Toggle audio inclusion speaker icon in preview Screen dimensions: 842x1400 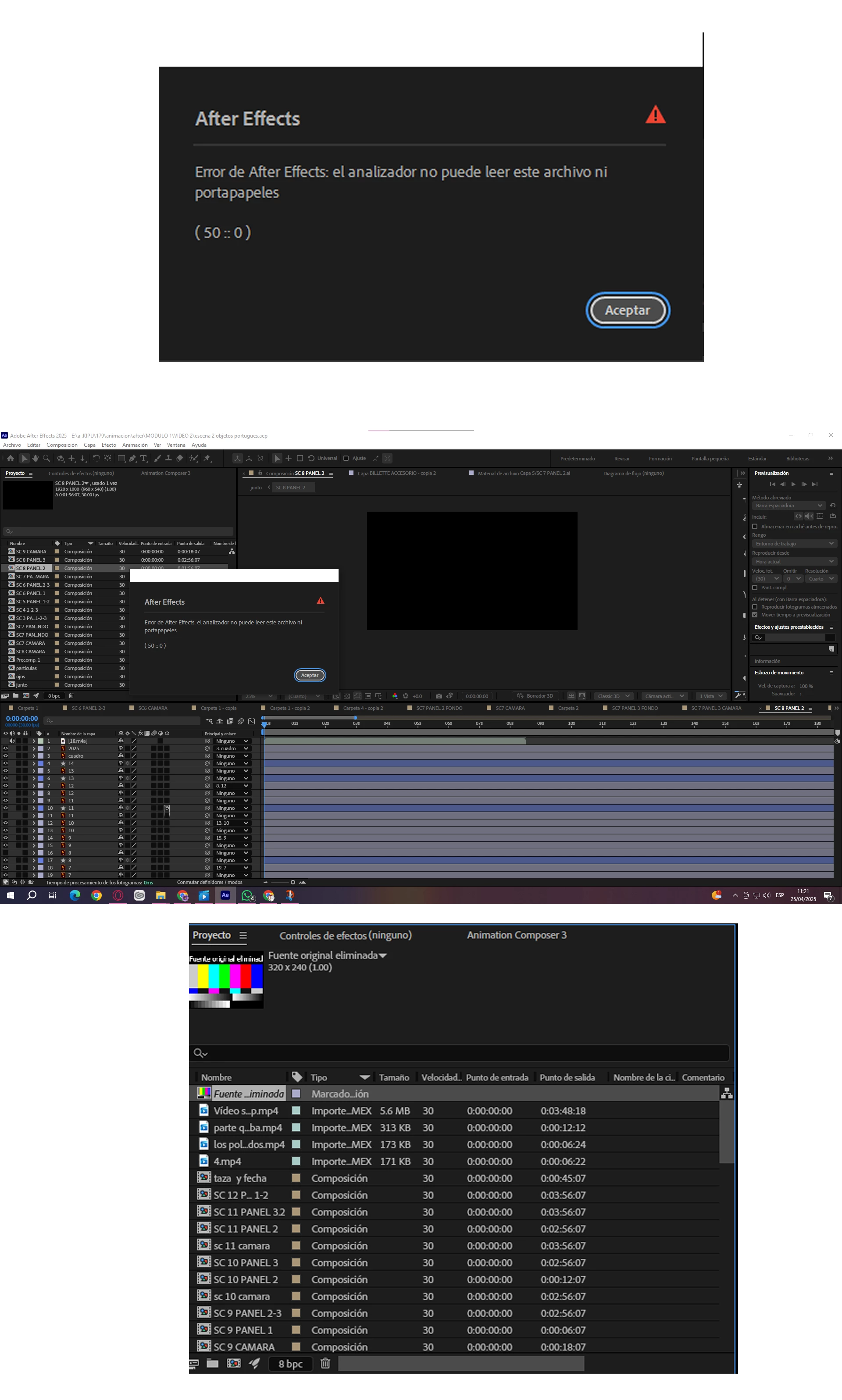coord(809,516)
